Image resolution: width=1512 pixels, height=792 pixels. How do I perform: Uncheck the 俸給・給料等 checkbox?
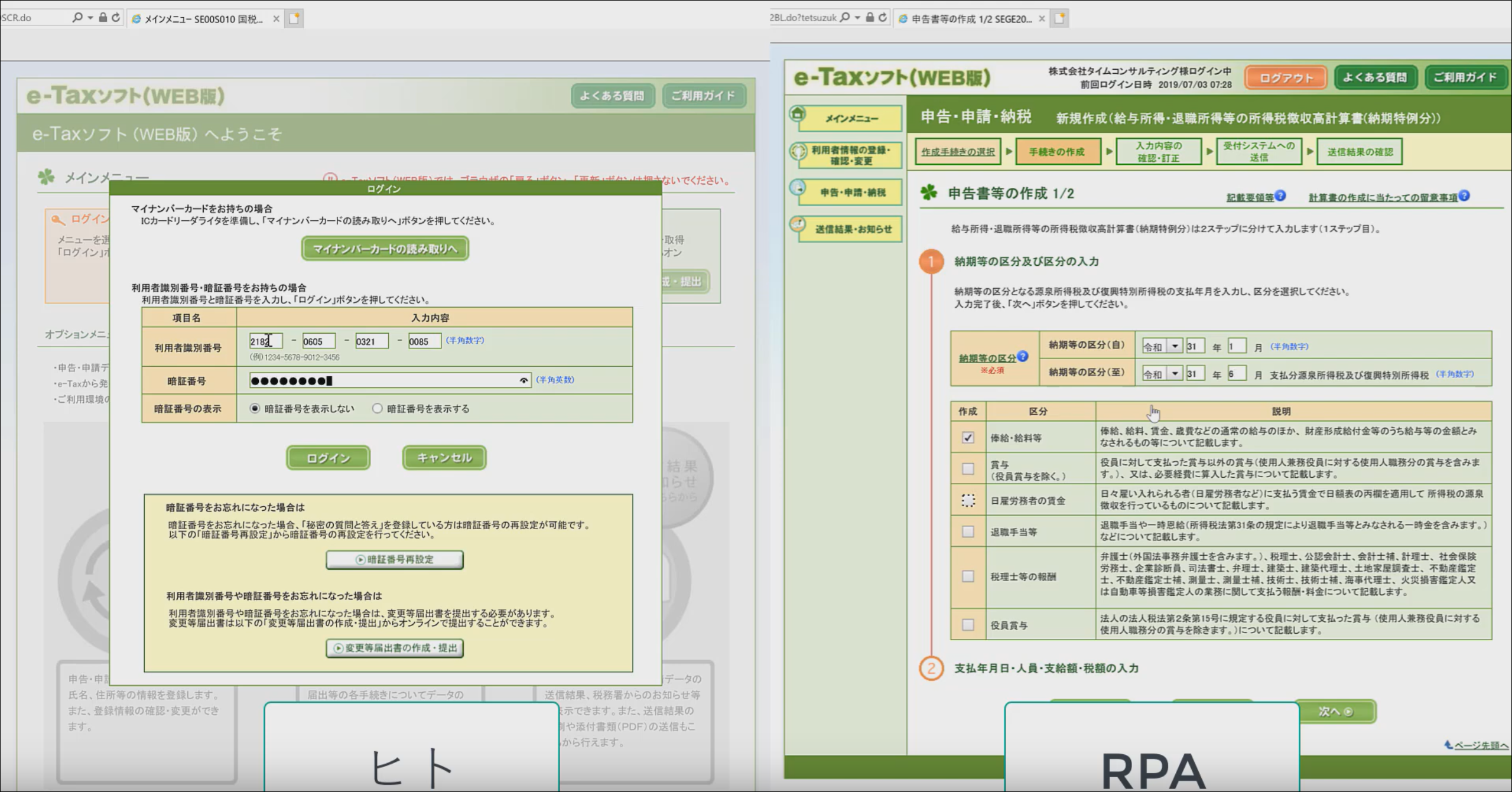point(968,438)
